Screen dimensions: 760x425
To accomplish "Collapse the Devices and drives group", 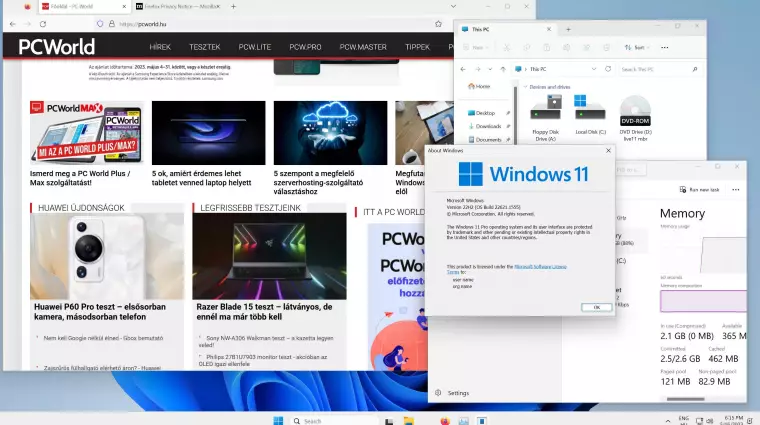I will [x=525, y=87].
